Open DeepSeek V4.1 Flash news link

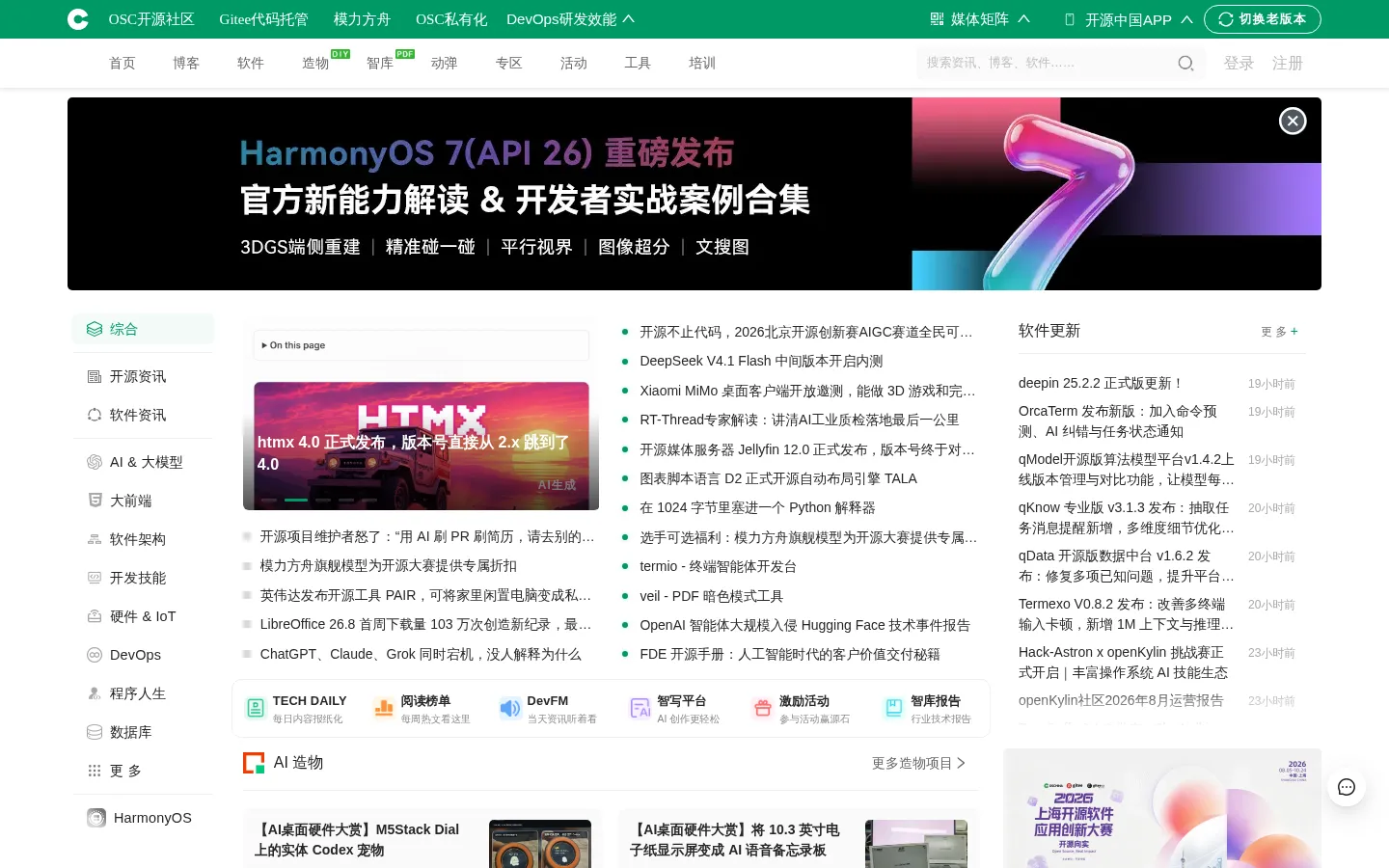click(761, 361)
